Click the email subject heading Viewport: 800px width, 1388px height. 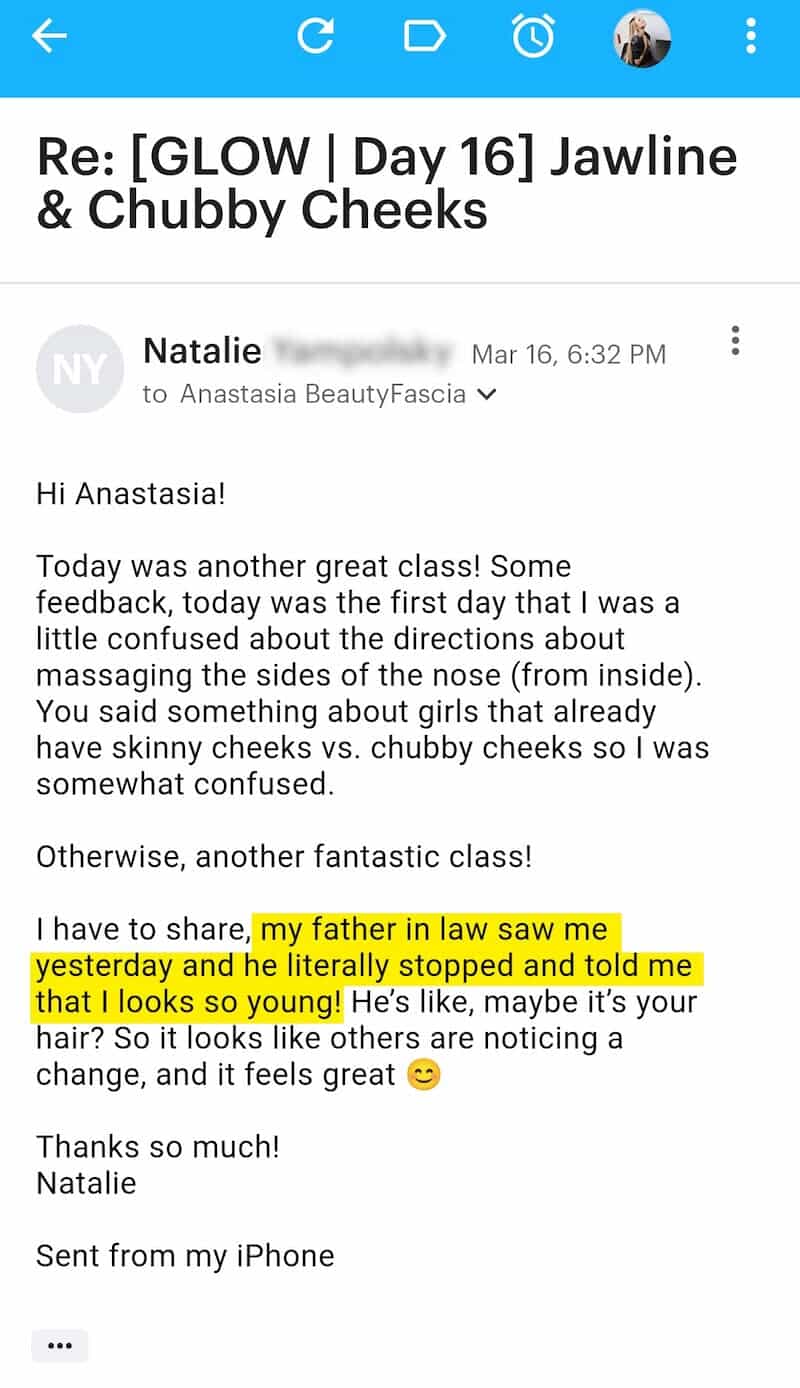tap(387, 184)
